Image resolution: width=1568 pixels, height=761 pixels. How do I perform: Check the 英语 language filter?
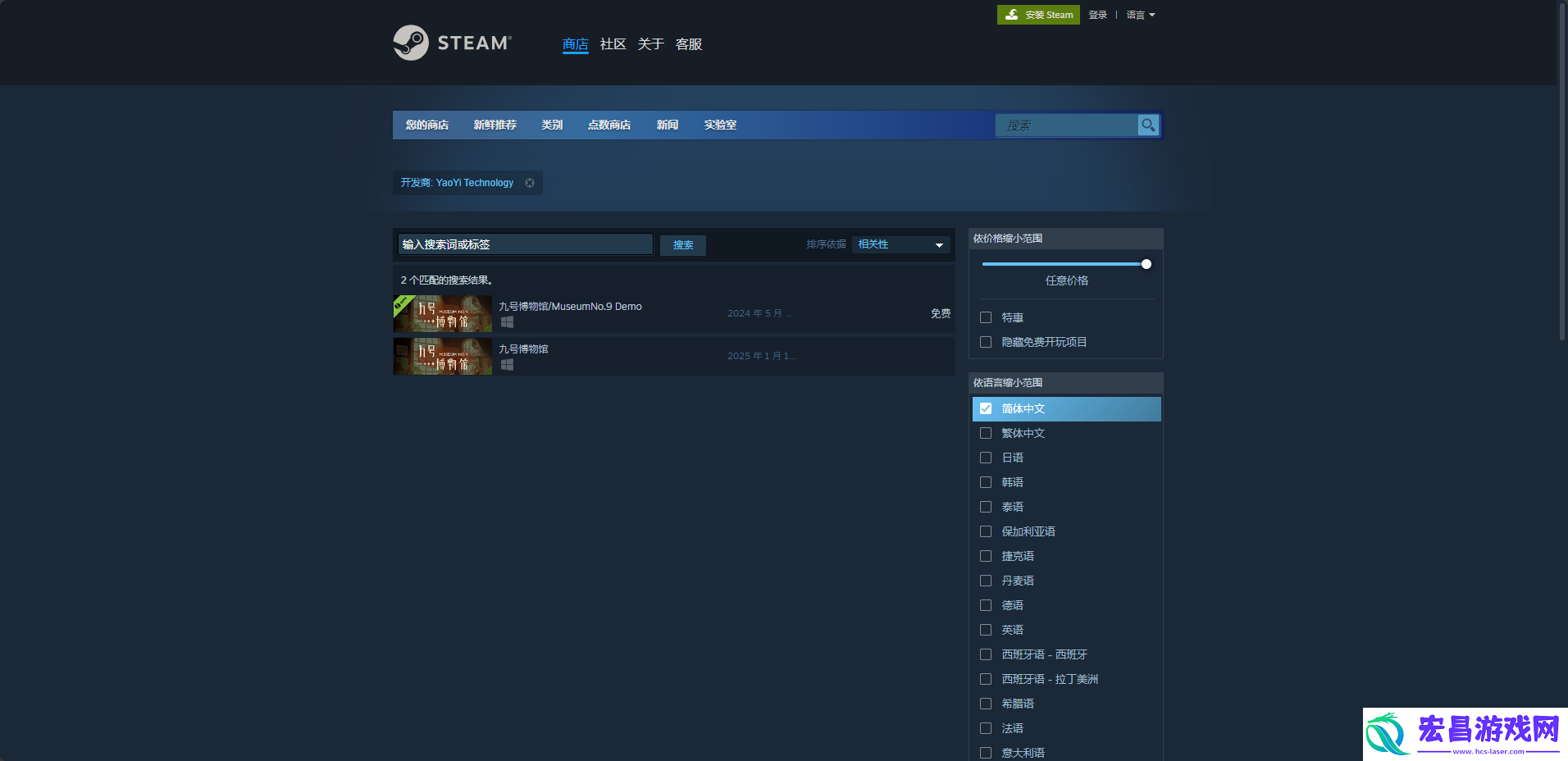click(986, 630)
